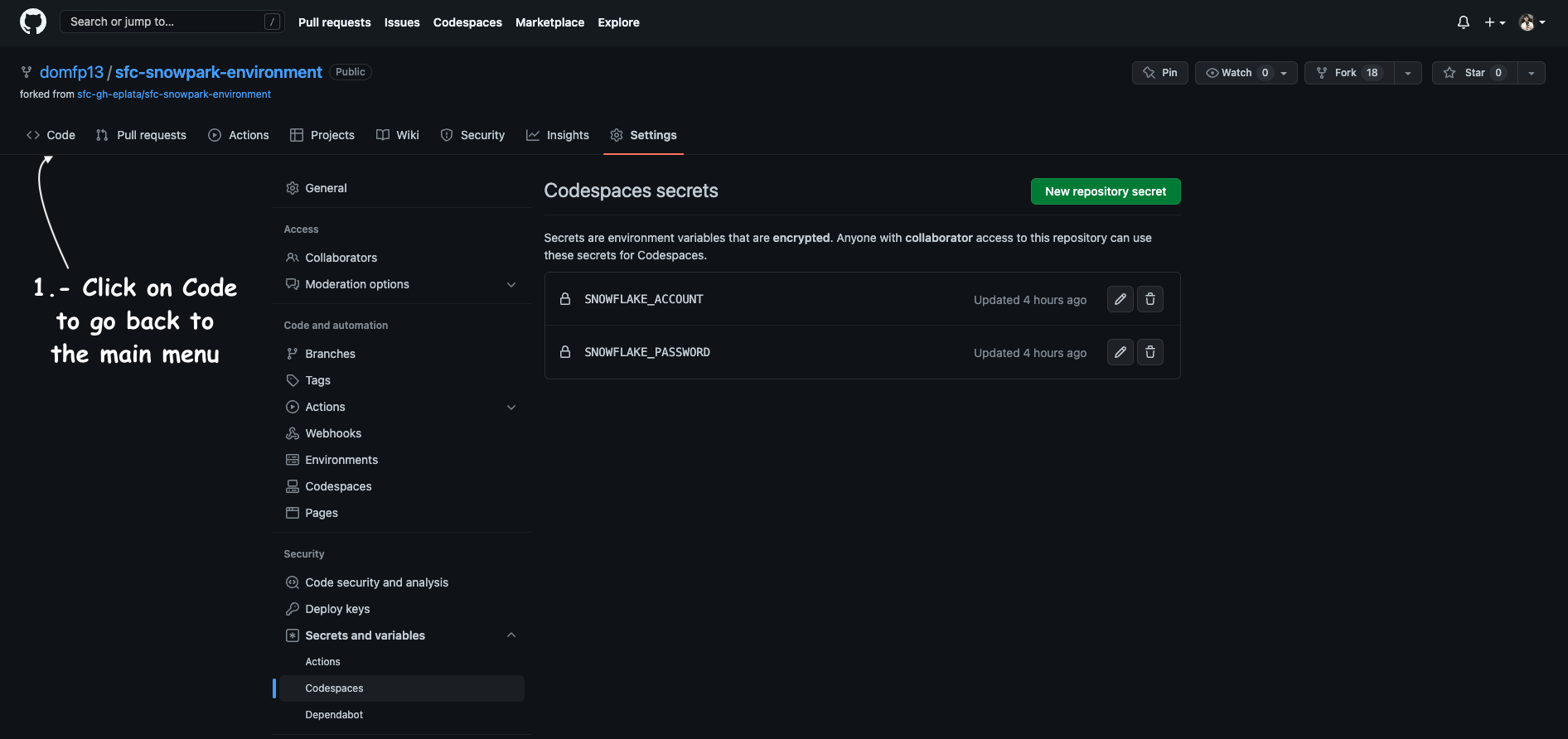The height and width of the screenshot is (739, 1568).
Task: Open Codespaces in the top navigation
Action: pyautogui.click(x=467, y=22)
